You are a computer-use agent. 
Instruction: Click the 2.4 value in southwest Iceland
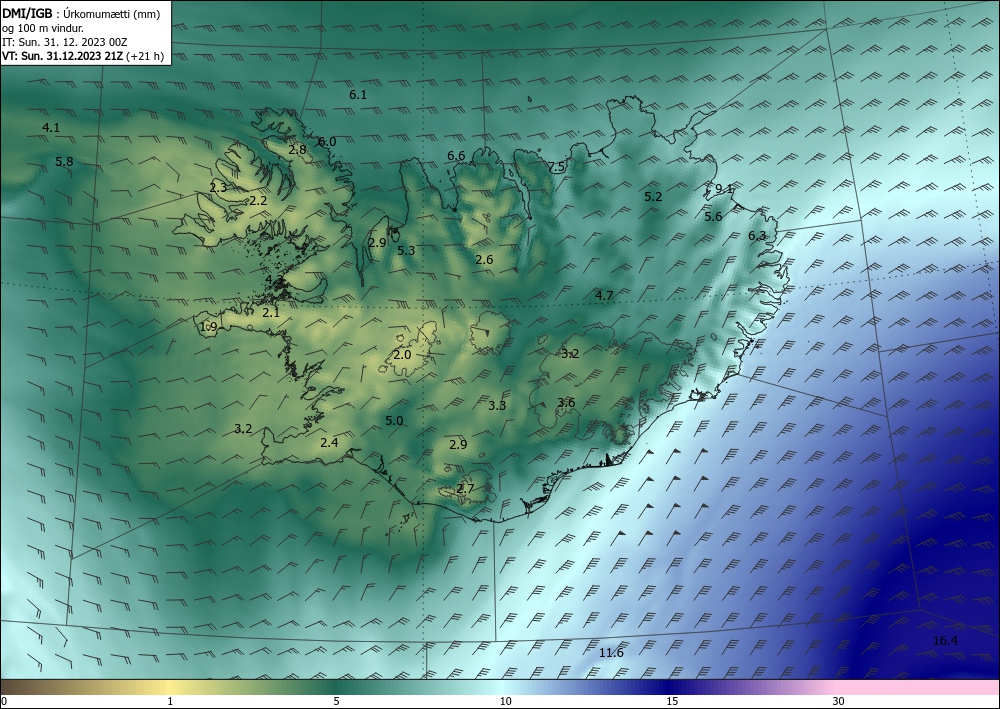tap(329, 443)
